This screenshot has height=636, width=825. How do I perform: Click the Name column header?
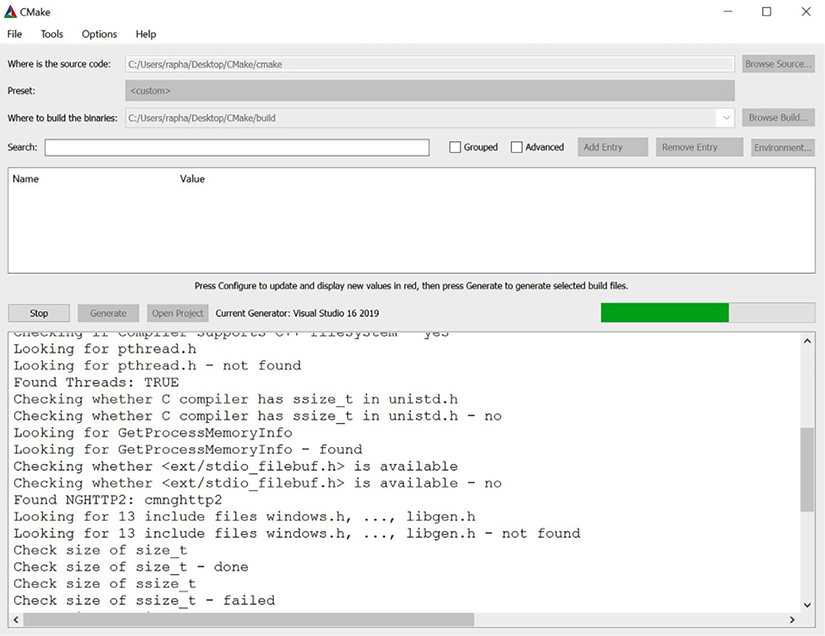[x=26, y=179]
